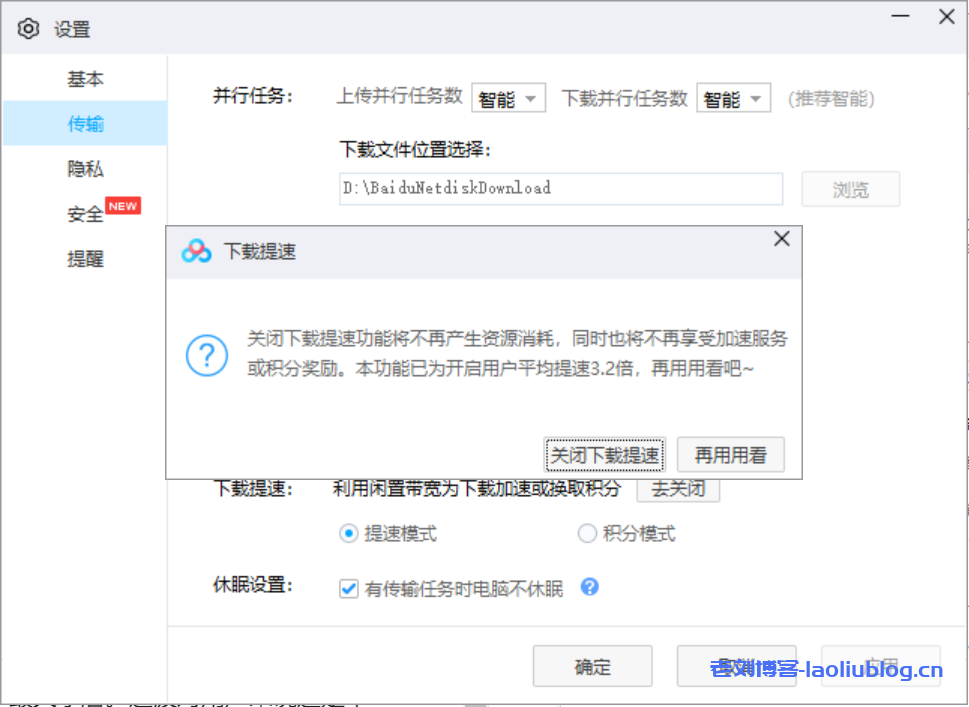Toggle 有传输任务时电脑不休眠 checkbox
Viewport: 969px width, 707px height.
[349, 589]
